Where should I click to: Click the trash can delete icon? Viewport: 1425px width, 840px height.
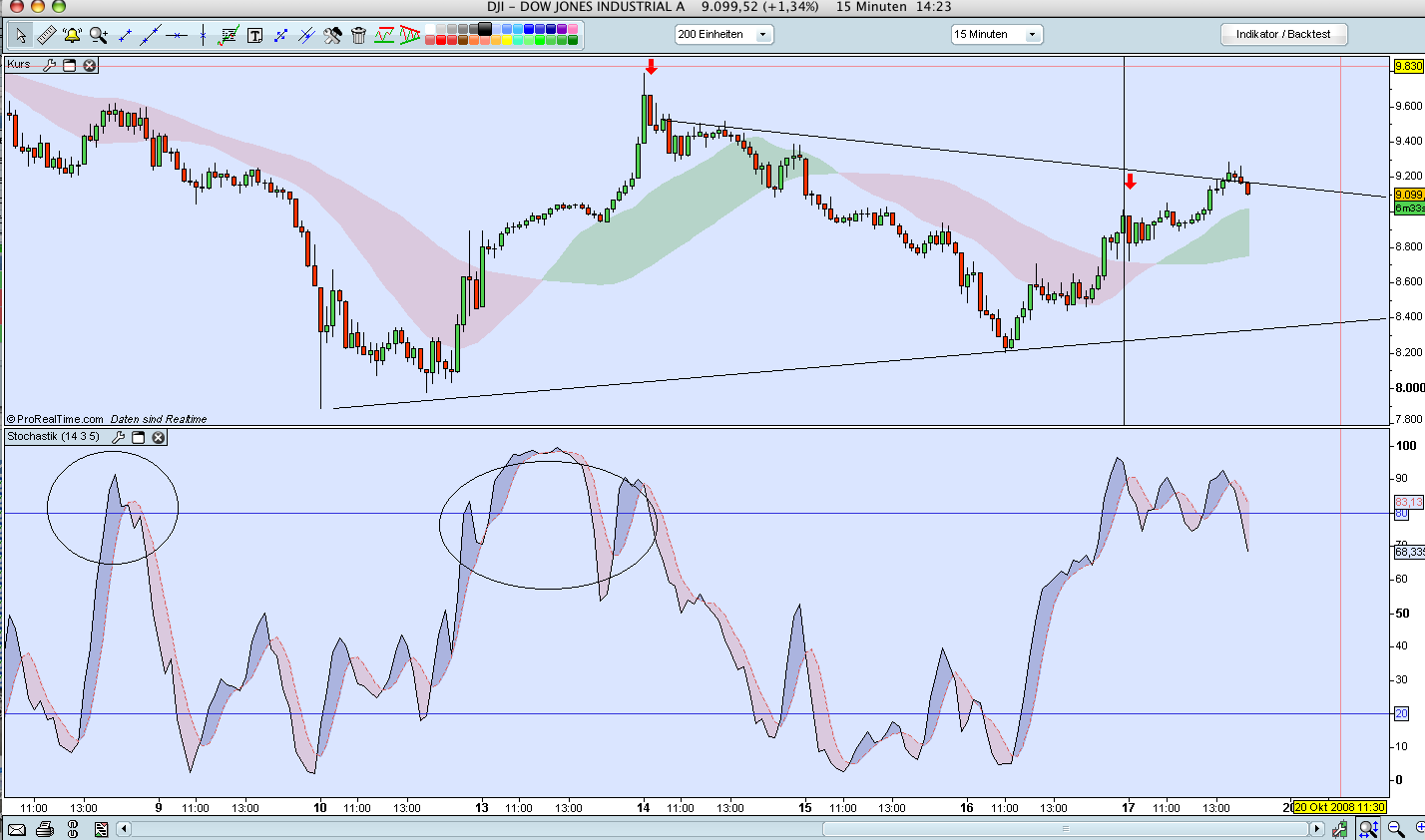click(x=358, y=36)
